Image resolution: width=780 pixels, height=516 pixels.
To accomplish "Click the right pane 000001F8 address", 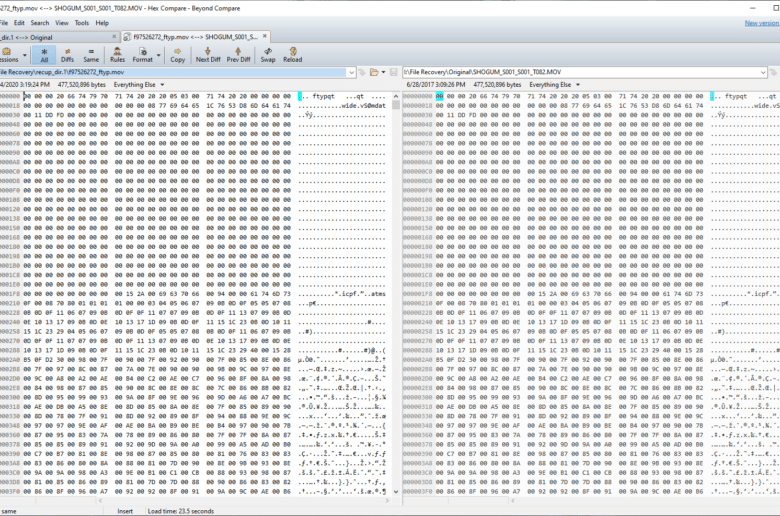I will click(417, 294).
